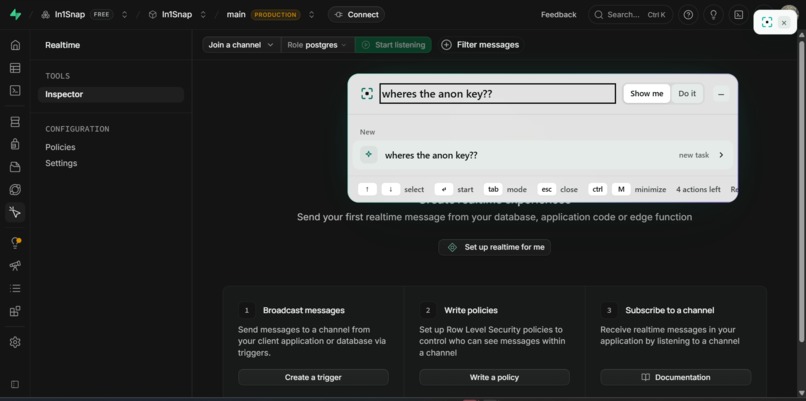Click the Search field in top bar

(630, 15)
